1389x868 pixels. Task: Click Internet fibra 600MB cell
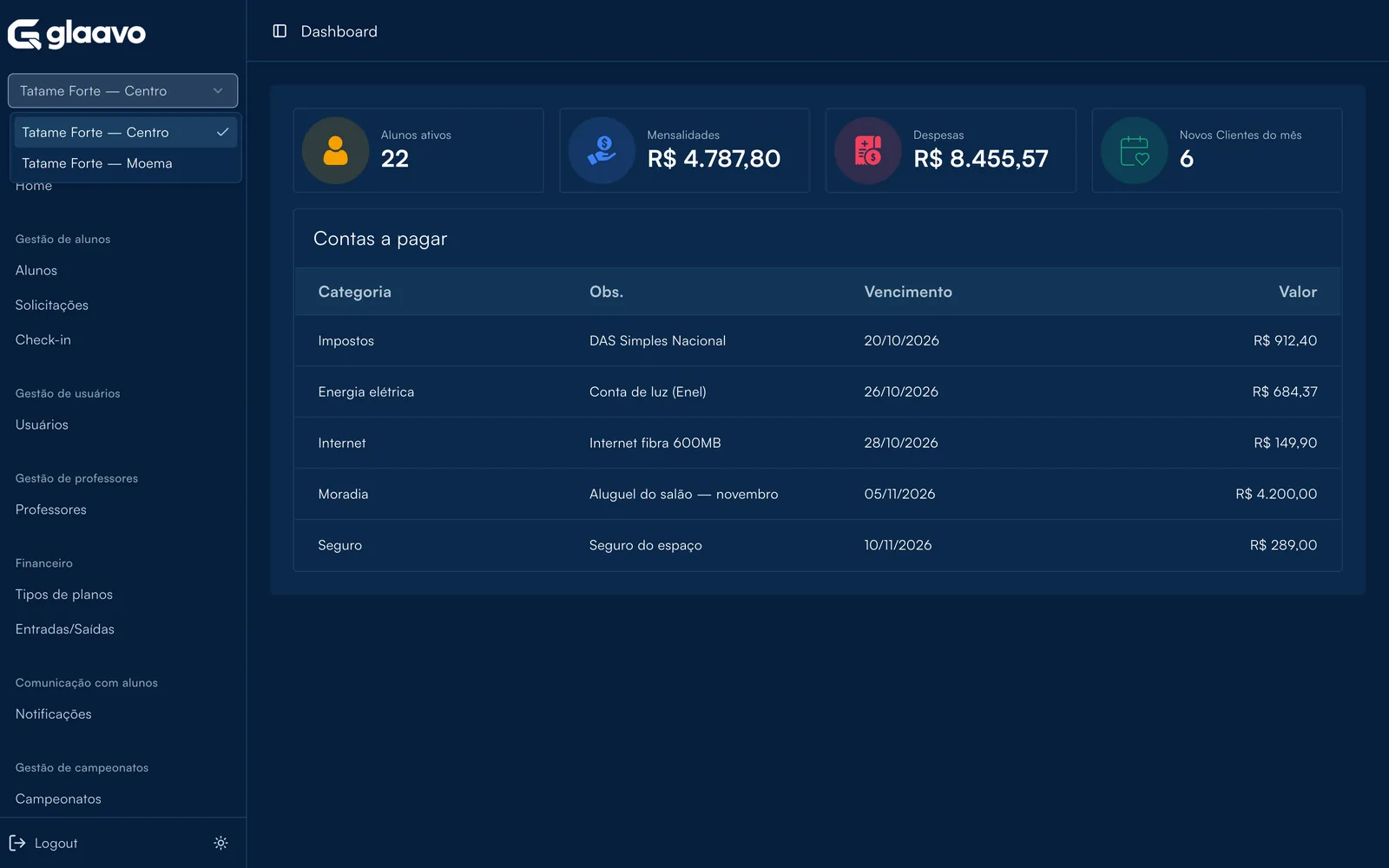click(x=655, y=443)
